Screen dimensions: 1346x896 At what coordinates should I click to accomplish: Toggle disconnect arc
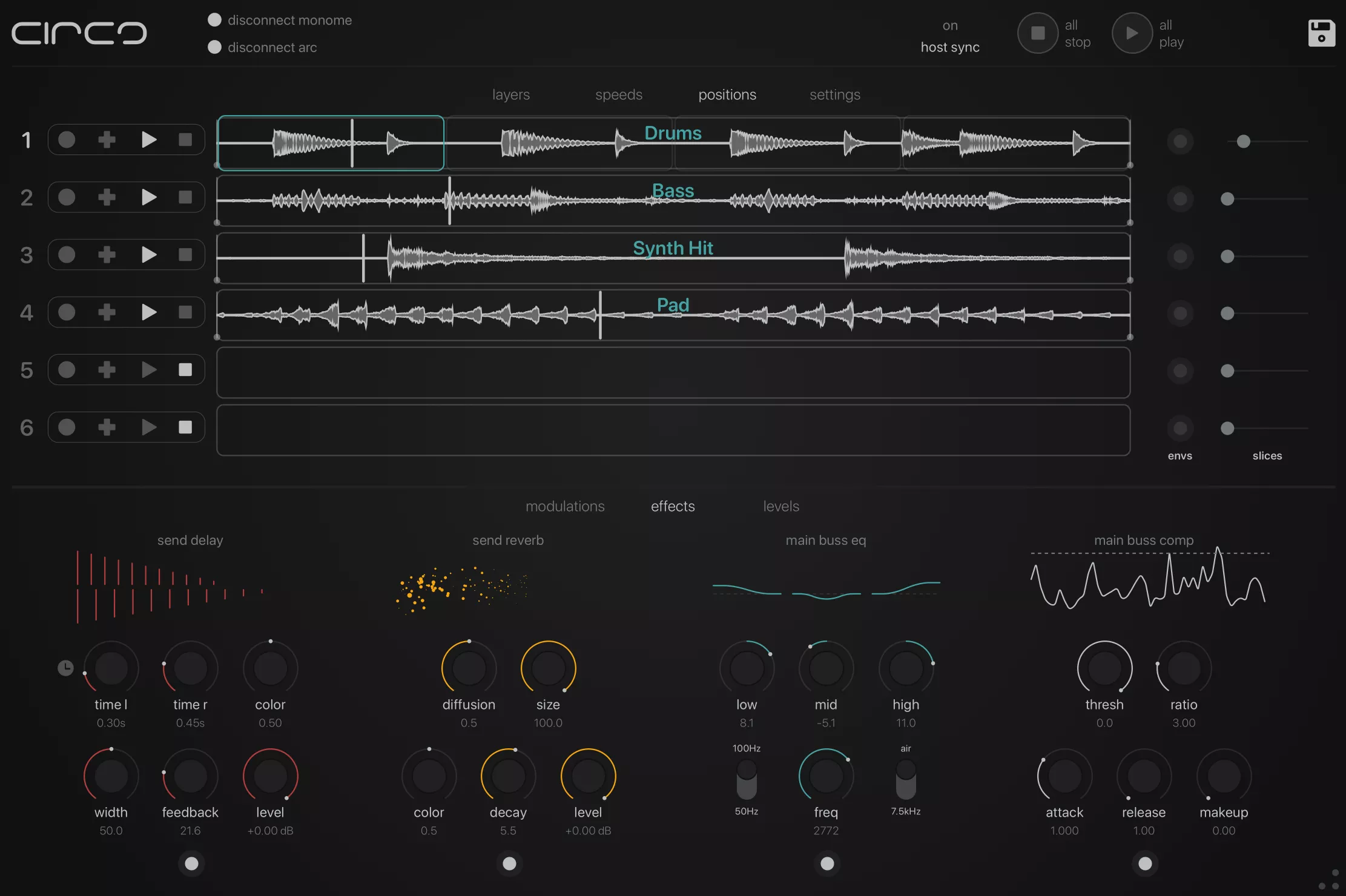214,47
